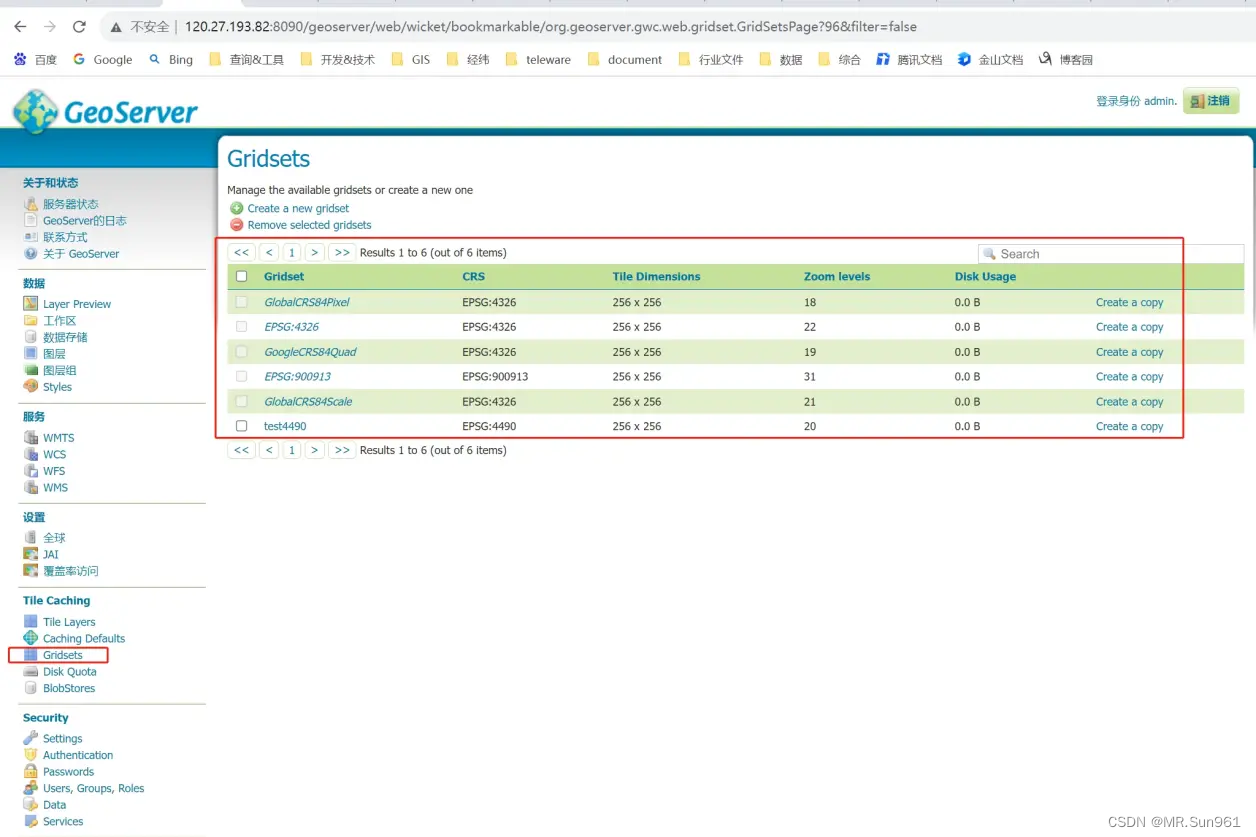
Task: Click the Security Settings wrench icon
Action: pos(31,738)
